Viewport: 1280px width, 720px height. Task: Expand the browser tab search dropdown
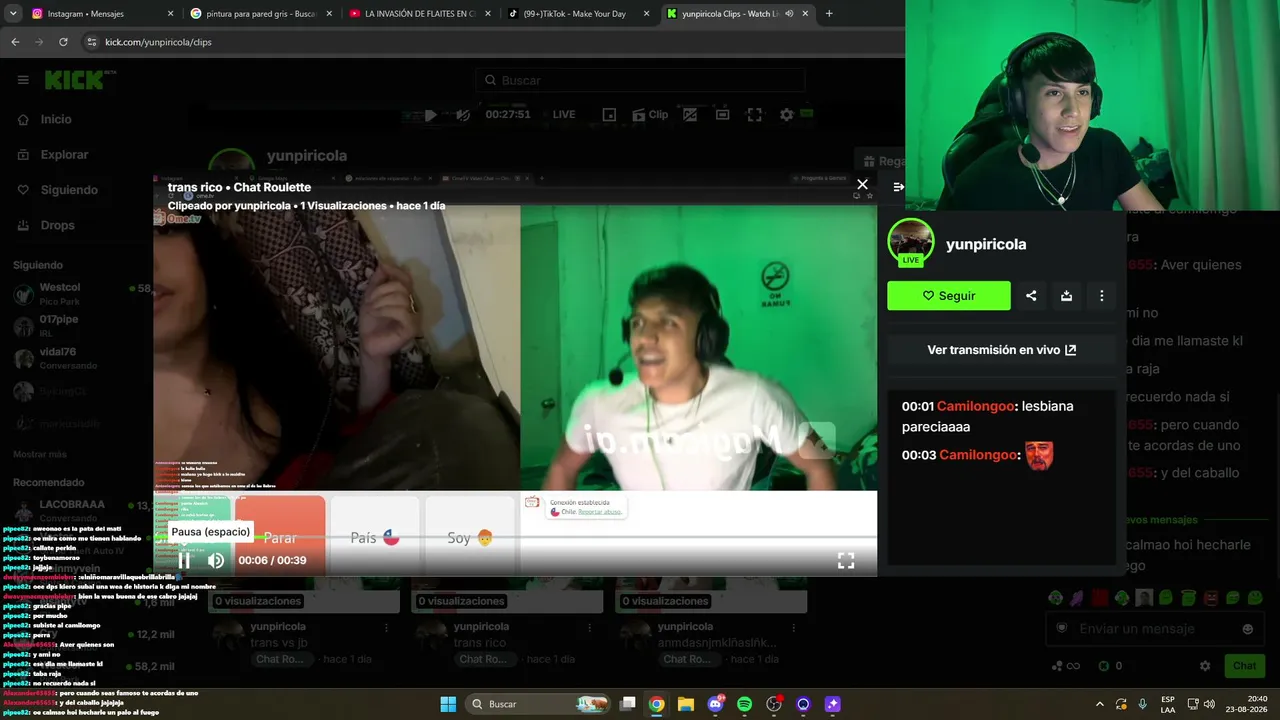coord(13,14)
